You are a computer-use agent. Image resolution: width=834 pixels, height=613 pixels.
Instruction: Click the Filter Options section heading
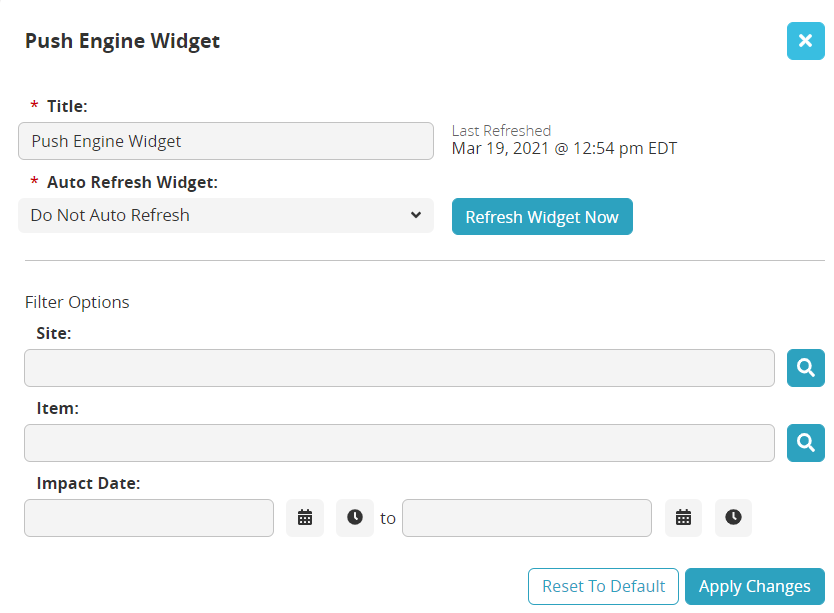(77, 302)
